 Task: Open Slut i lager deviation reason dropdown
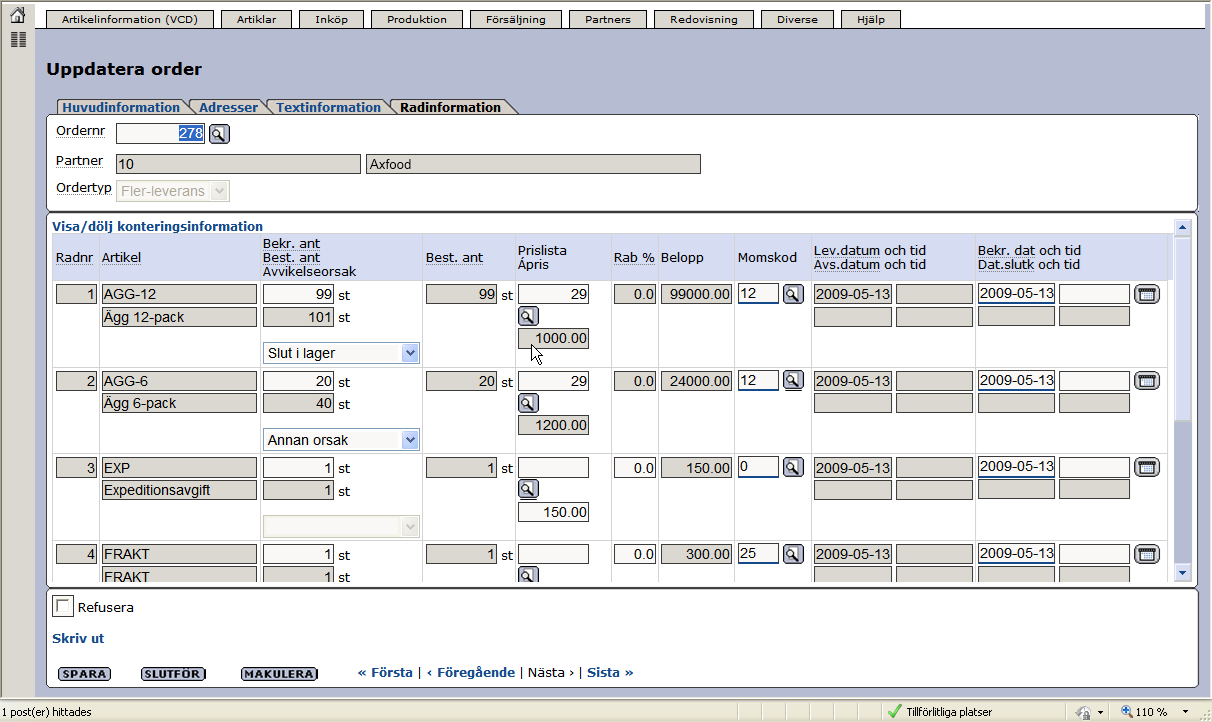point(341,353)
